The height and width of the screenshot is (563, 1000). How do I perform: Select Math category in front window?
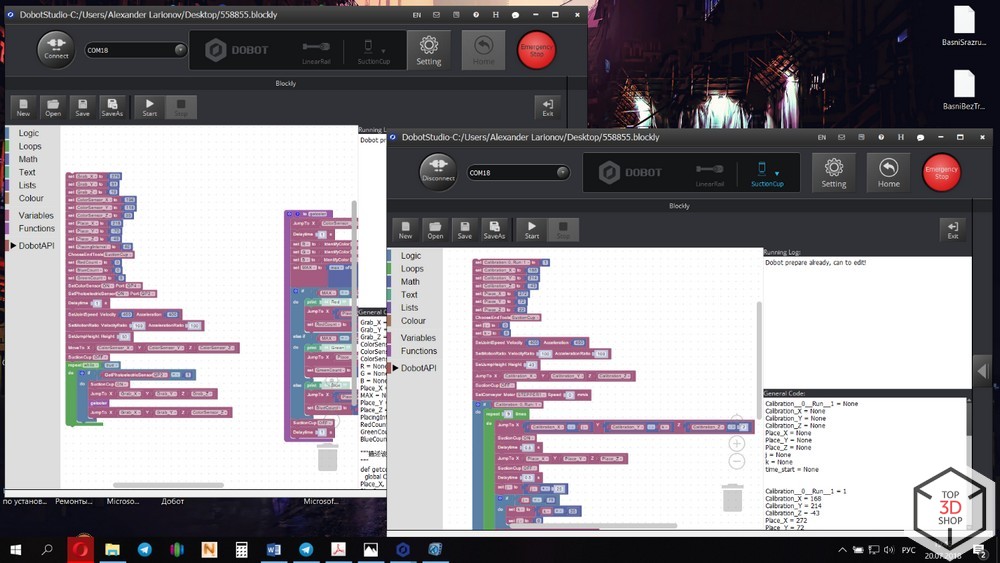[x=410, y=281]
